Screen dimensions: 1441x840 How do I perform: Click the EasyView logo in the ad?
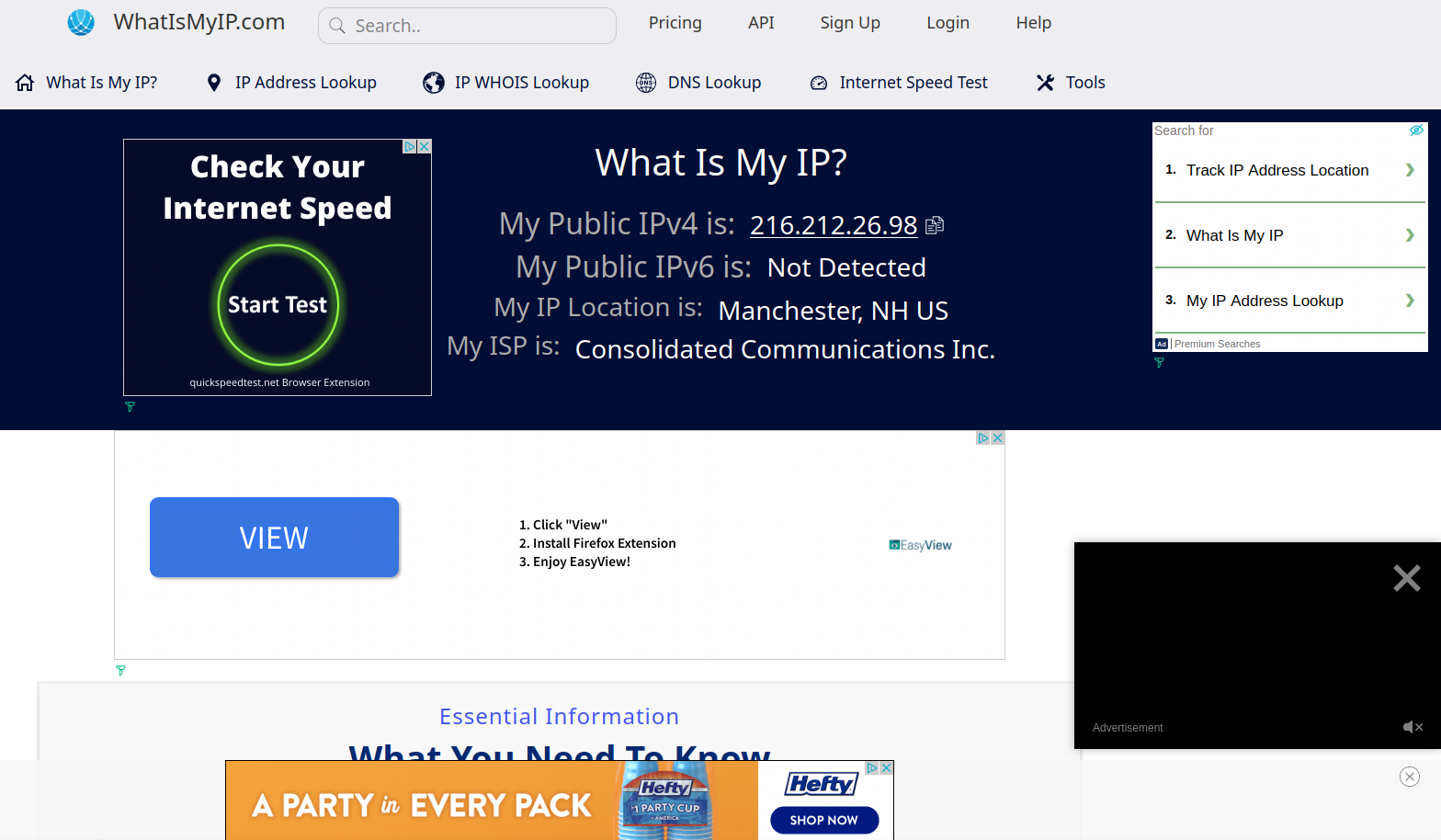(920, 545)
